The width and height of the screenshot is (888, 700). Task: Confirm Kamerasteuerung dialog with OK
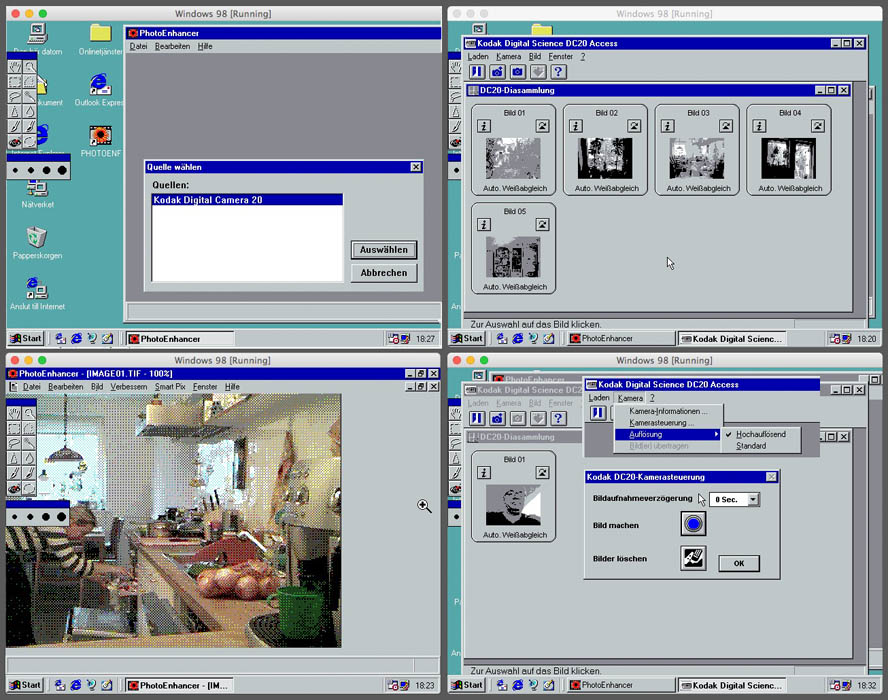[739, 564]
